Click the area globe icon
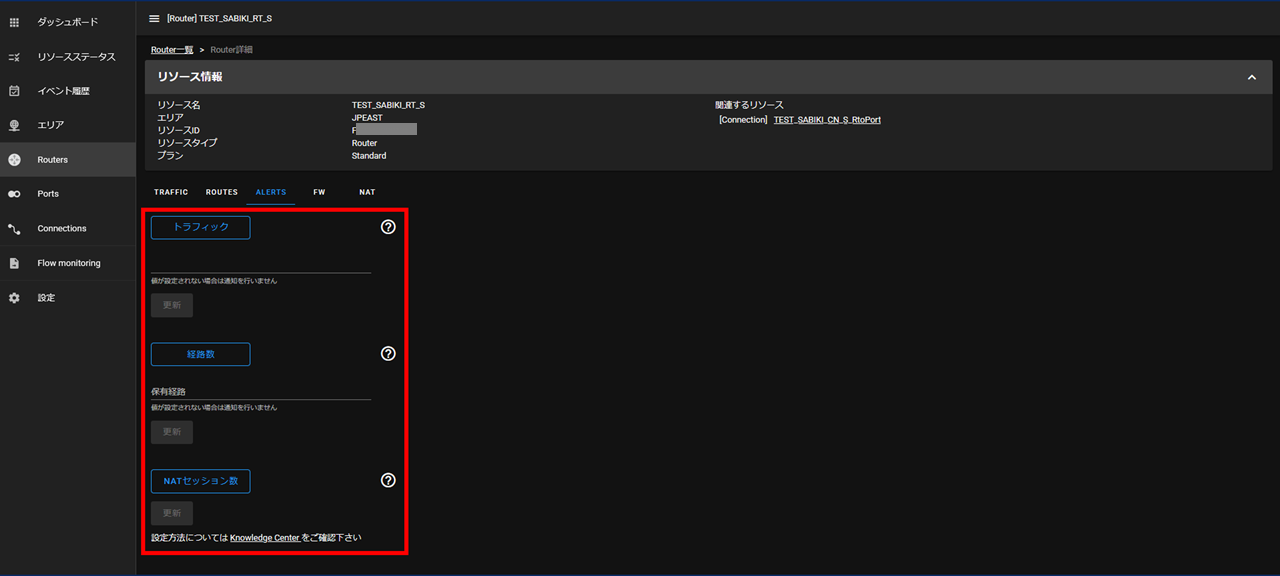The image size is (1280, 576). point(14,125)
